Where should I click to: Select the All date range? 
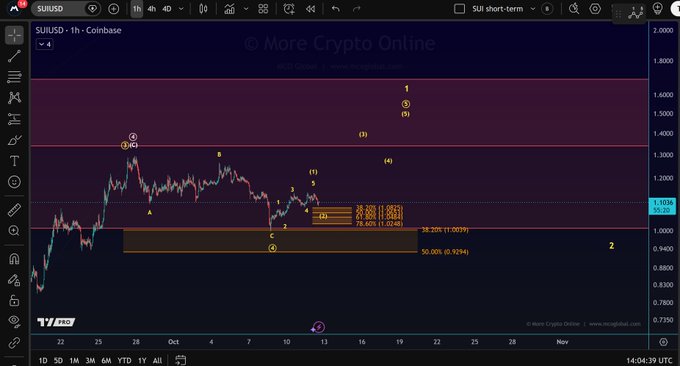point(157,360)
